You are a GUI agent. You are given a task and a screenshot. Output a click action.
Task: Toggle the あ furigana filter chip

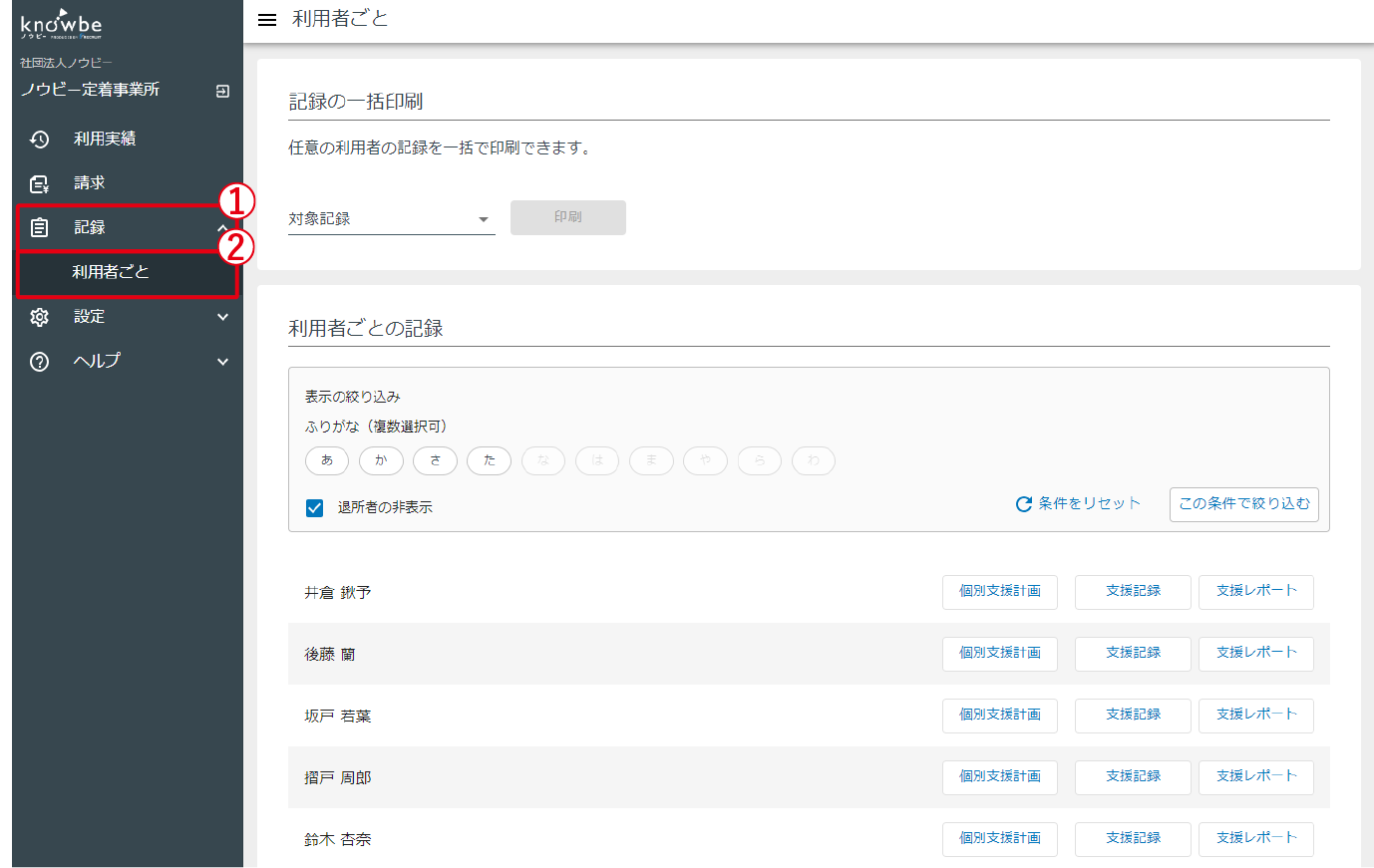[327, 460]
